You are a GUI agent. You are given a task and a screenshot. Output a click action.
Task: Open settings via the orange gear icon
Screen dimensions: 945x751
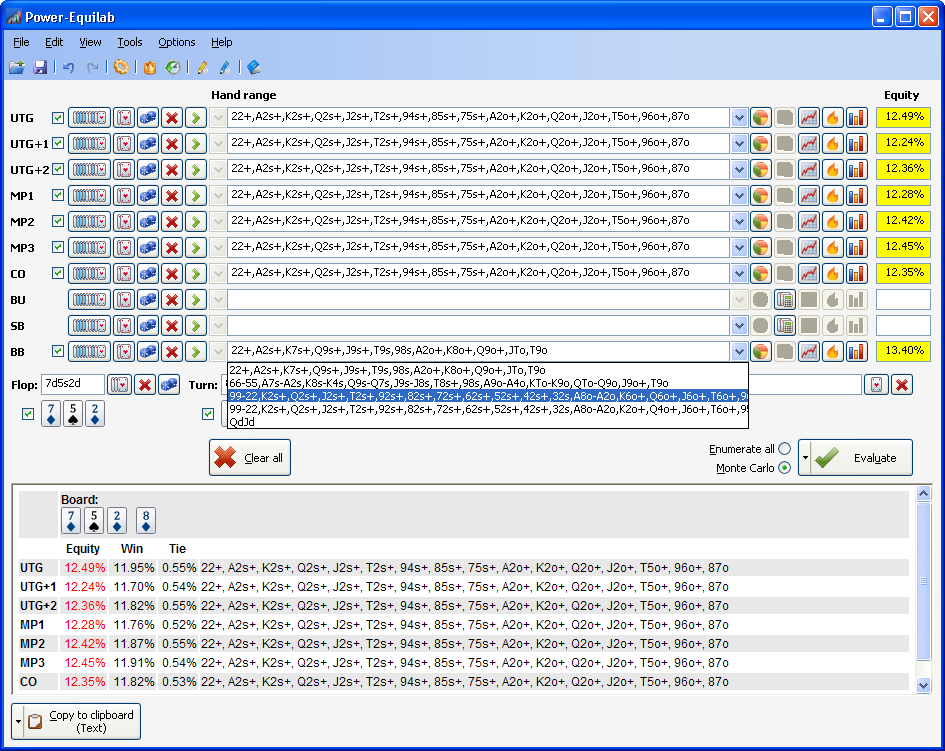[x=121, y=67]
